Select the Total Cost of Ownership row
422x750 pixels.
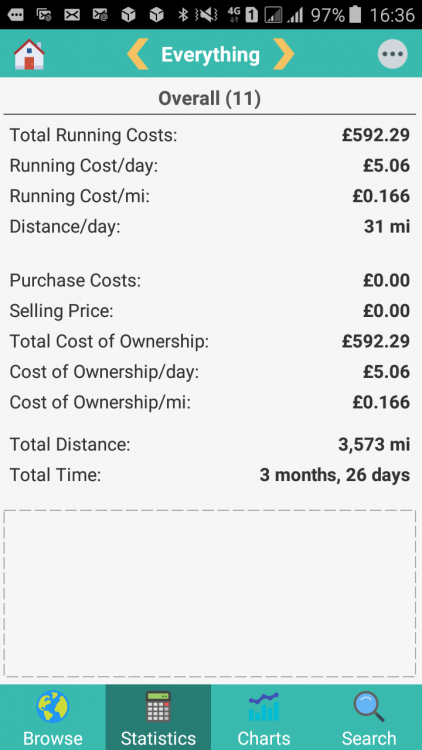click(x=210, y=342)
